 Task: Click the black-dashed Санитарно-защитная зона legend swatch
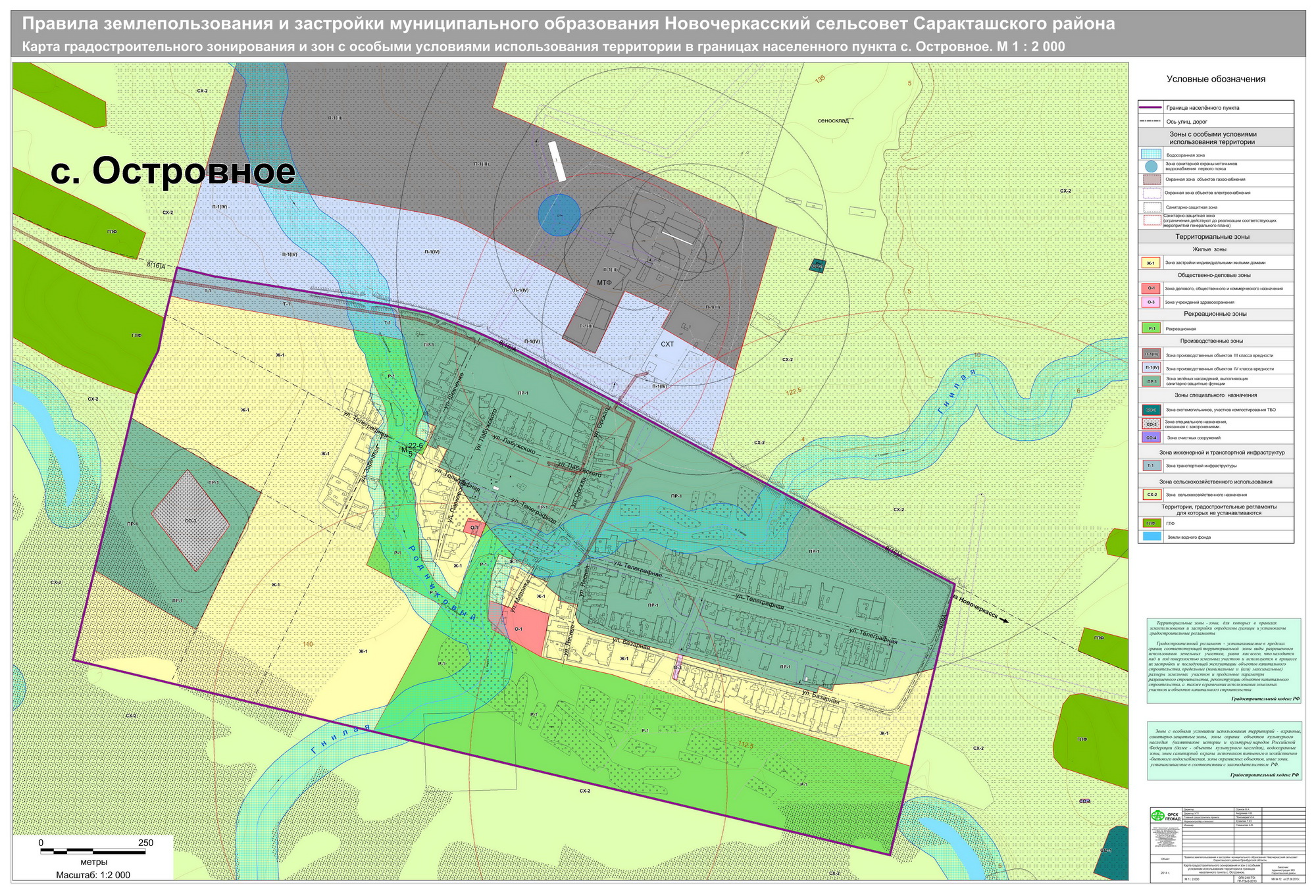tap(1152, 207)
